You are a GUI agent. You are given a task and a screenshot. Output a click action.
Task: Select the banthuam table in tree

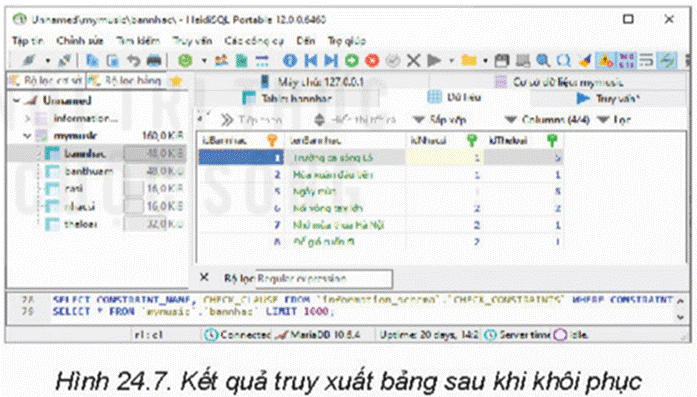pyautogui.click(x=88, y=171)
